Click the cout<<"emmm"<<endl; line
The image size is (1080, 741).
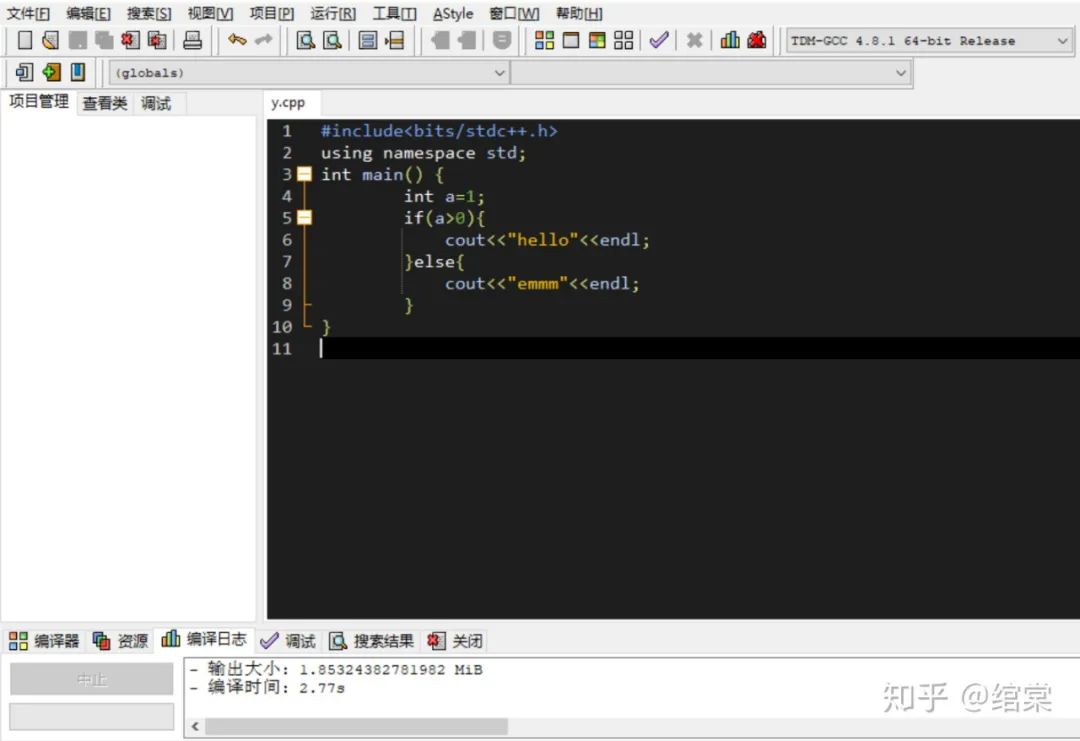click(x=542, y=283)
